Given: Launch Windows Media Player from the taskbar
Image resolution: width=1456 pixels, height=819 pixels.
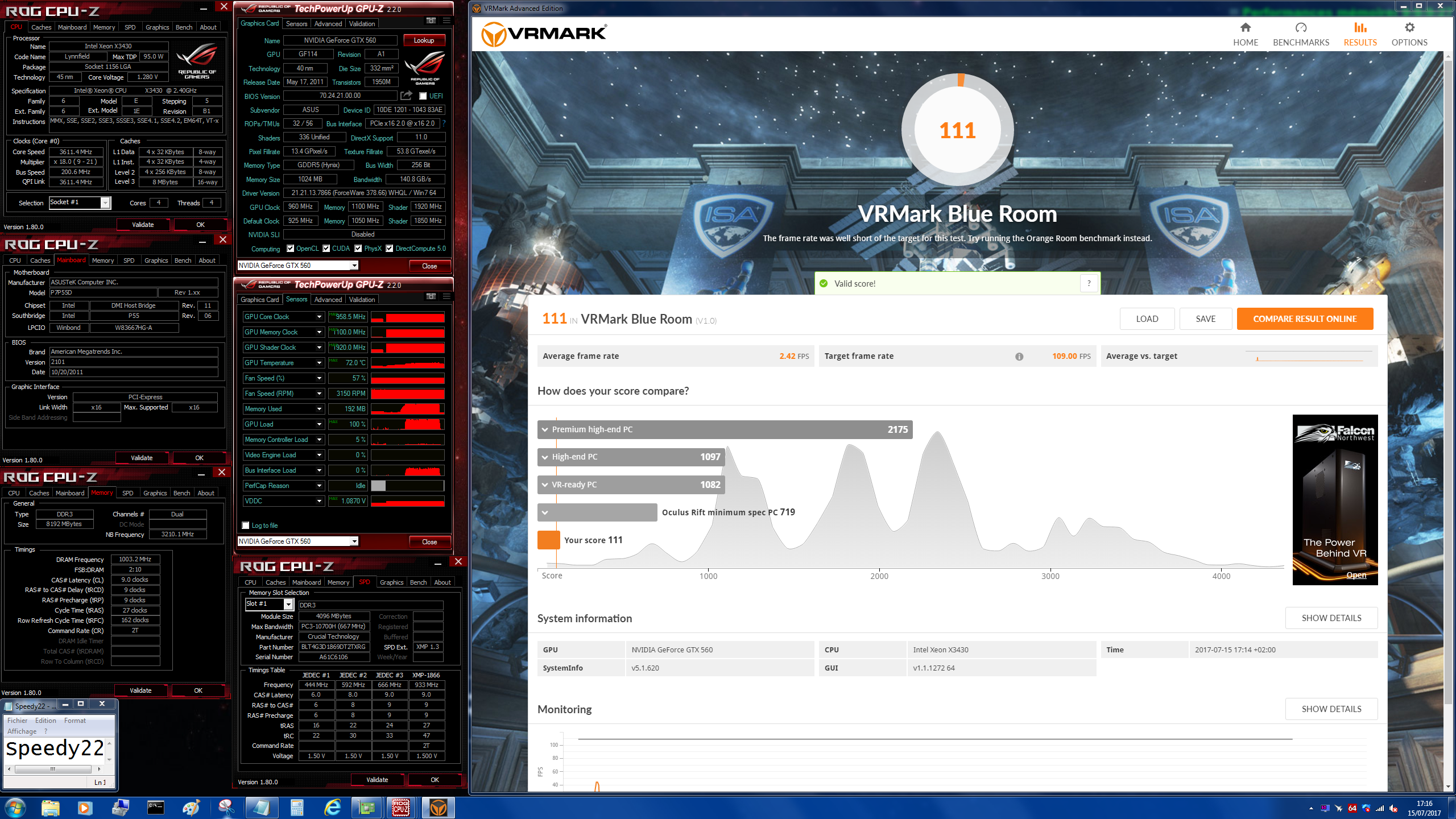Looking at the screenshot, I should 85,808.
